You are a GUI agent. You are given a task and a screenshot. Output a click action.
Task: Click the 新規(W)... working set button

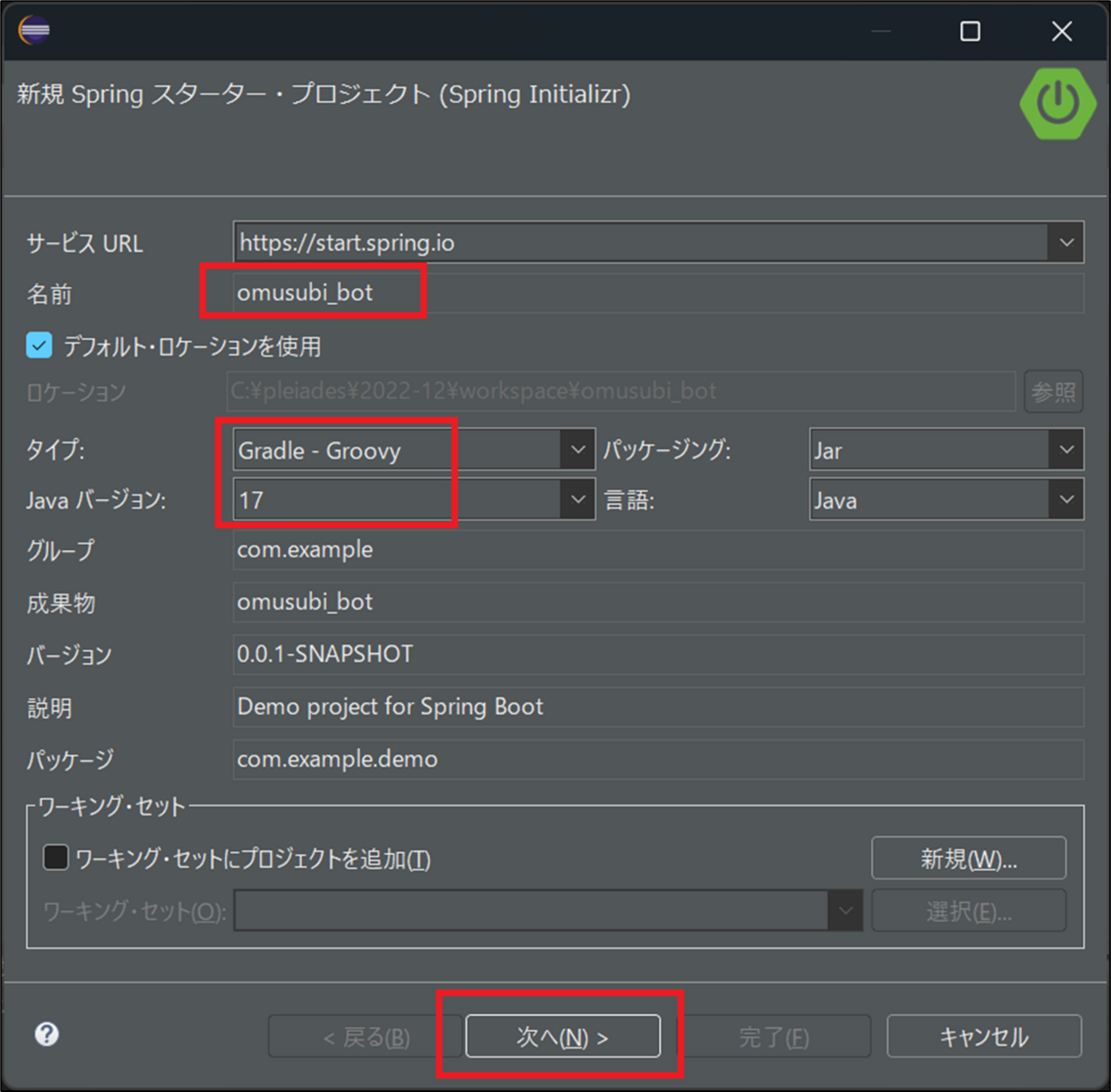(x=968, y=859)
